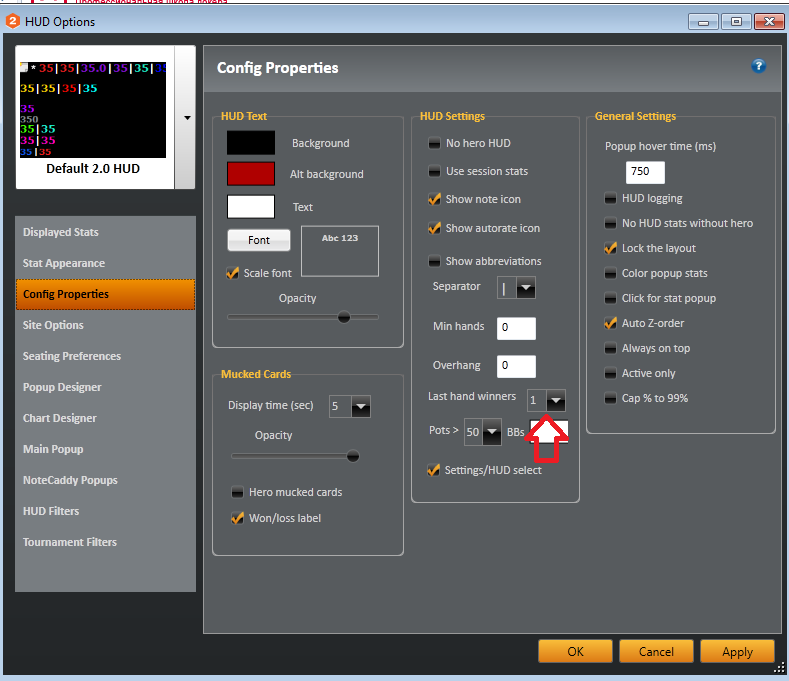
Task: Click the OK button
Action: click(x=575, y=651)
